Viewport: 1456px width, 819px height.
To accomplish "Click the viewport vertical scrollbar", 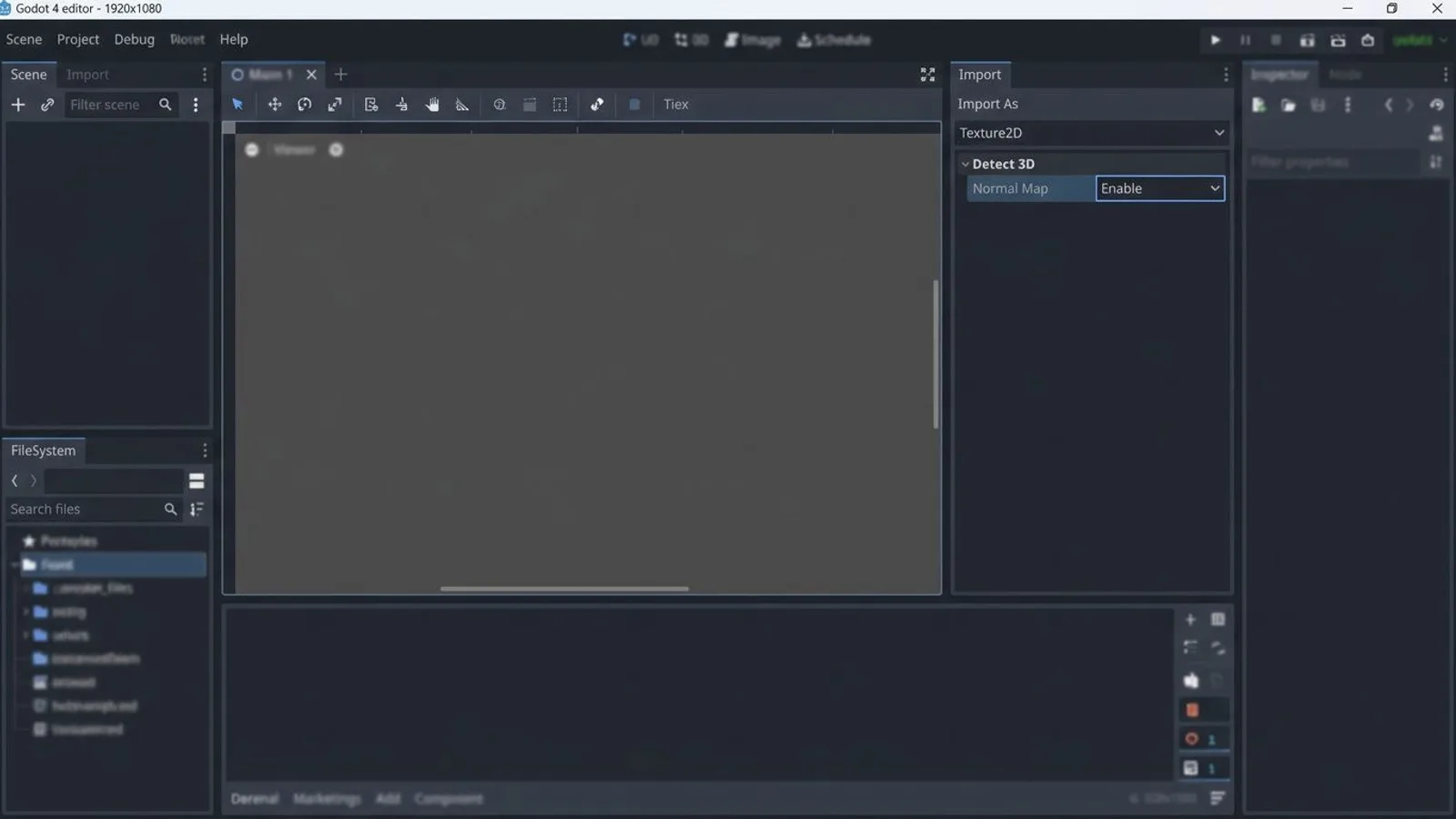I will click(x=935, y=354).
